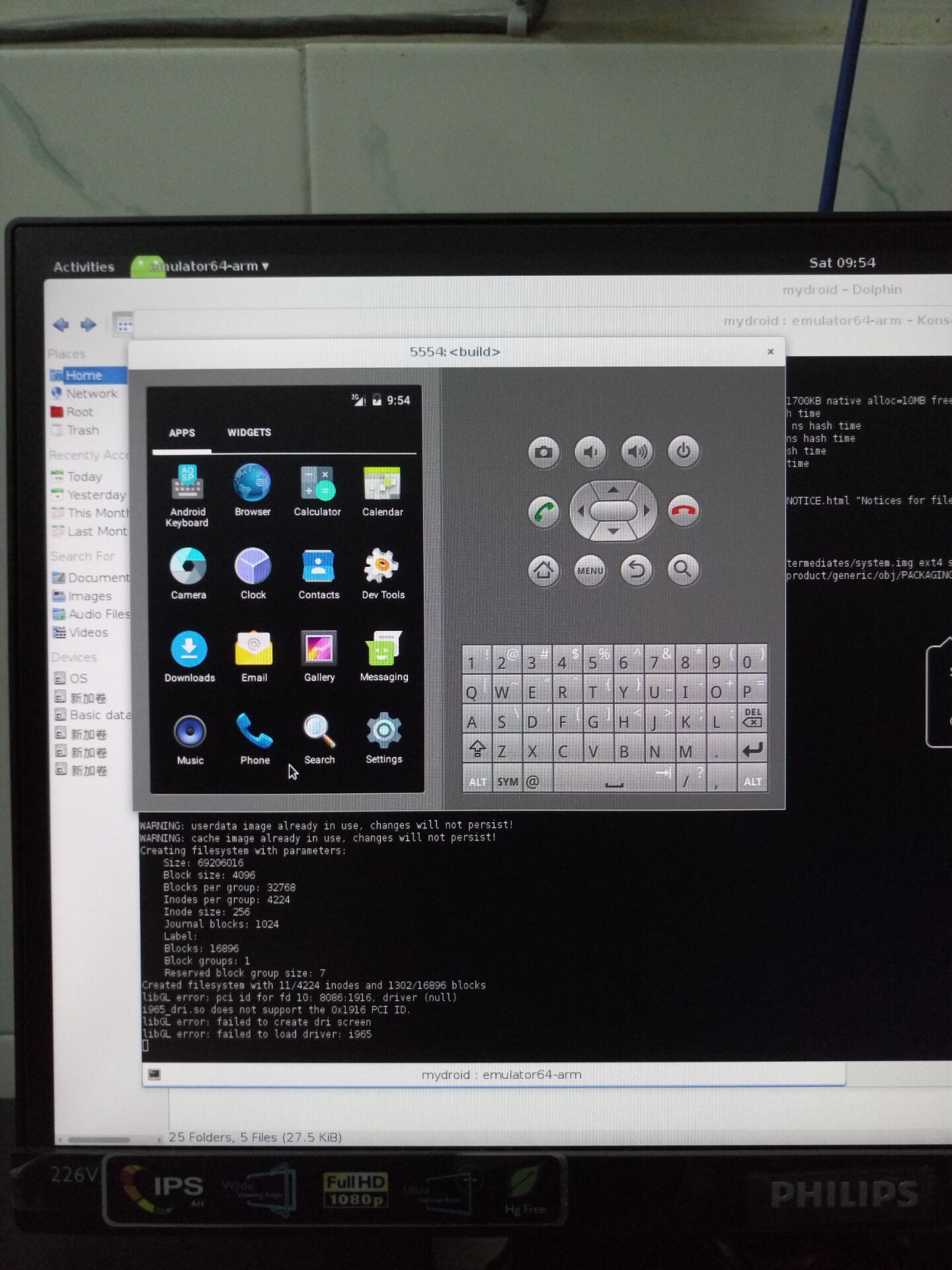Launch Dev Tools app
This screenshot has height=1270, width=952.
[383, 573]
